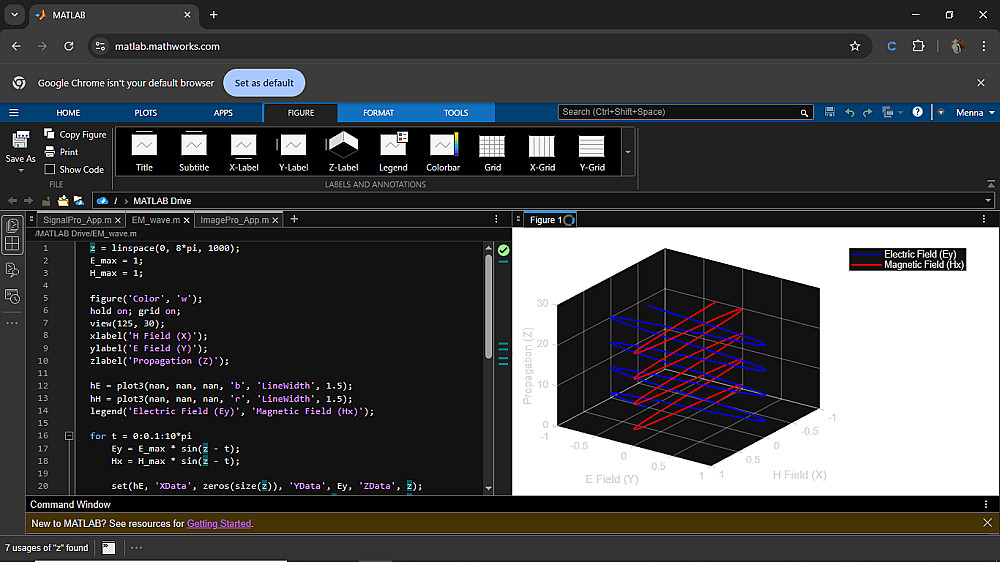This screenshot has height=562, width=1000.
Task: Click the Print icon in the File section
Action: [50, 152]
